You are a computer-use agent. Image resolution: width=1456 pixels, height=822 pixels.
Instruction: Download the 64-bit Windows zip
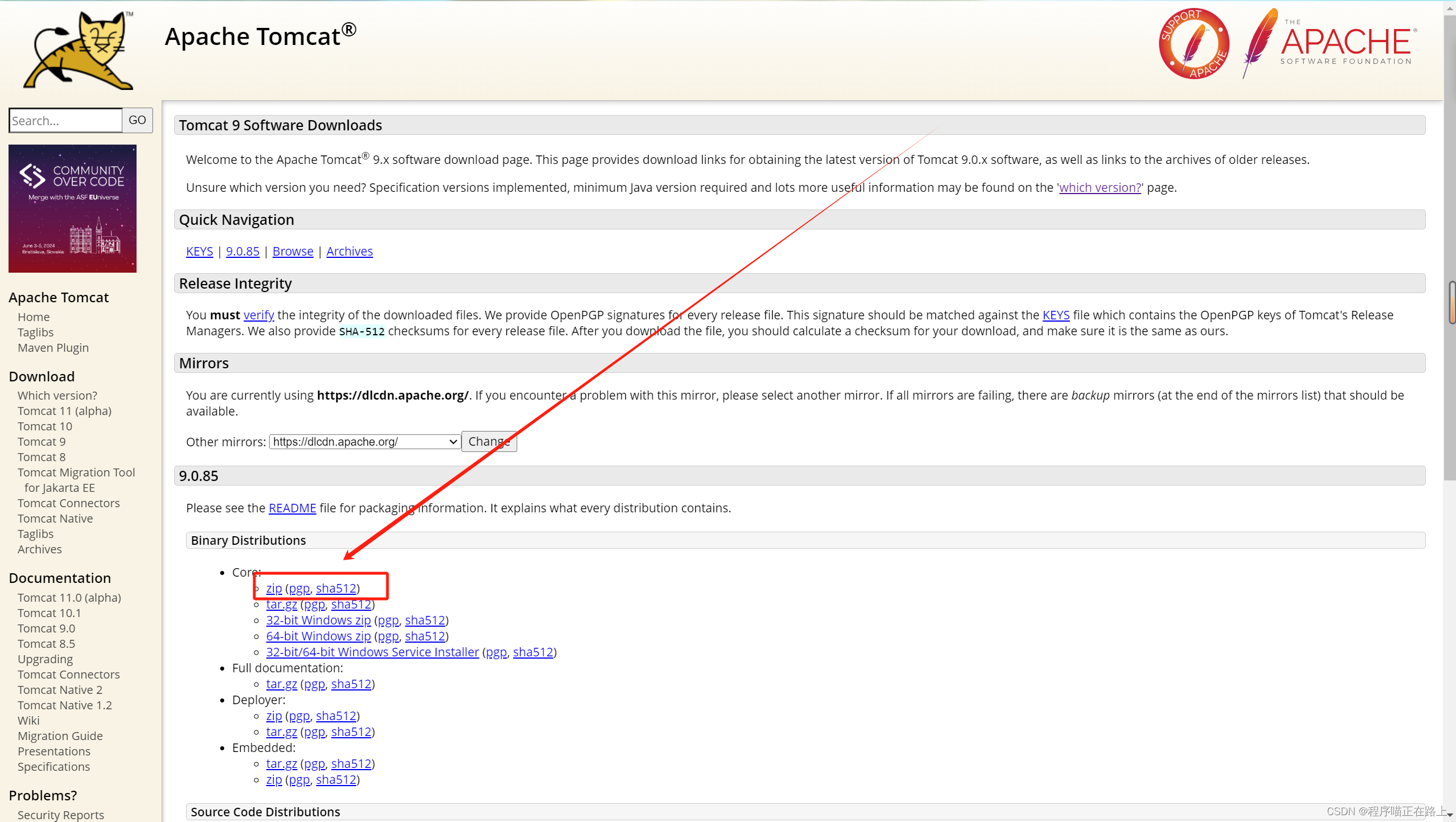[318, 636]
